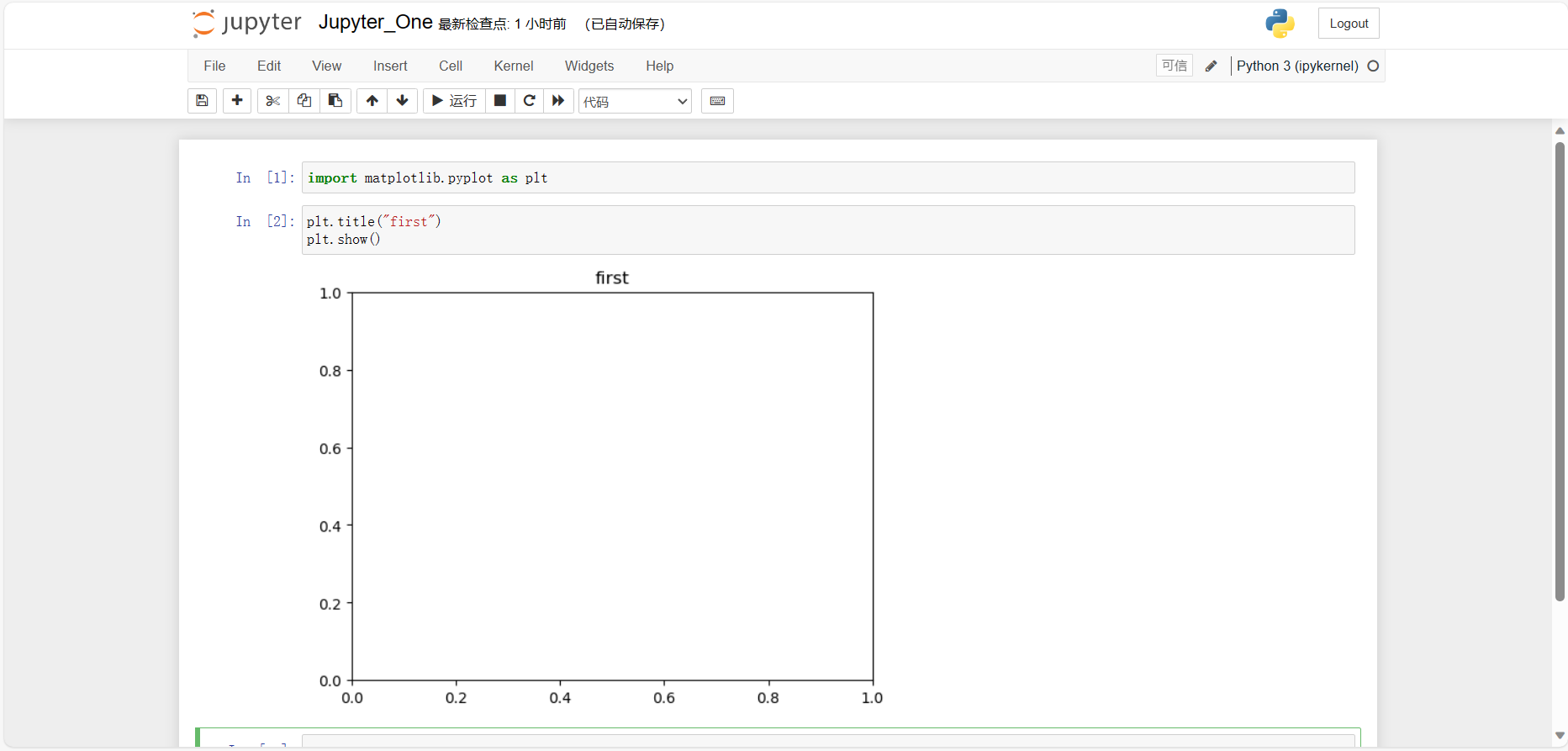Click the Jupyter logo
The image size is (1568, 751).
(x=246, y=23)
